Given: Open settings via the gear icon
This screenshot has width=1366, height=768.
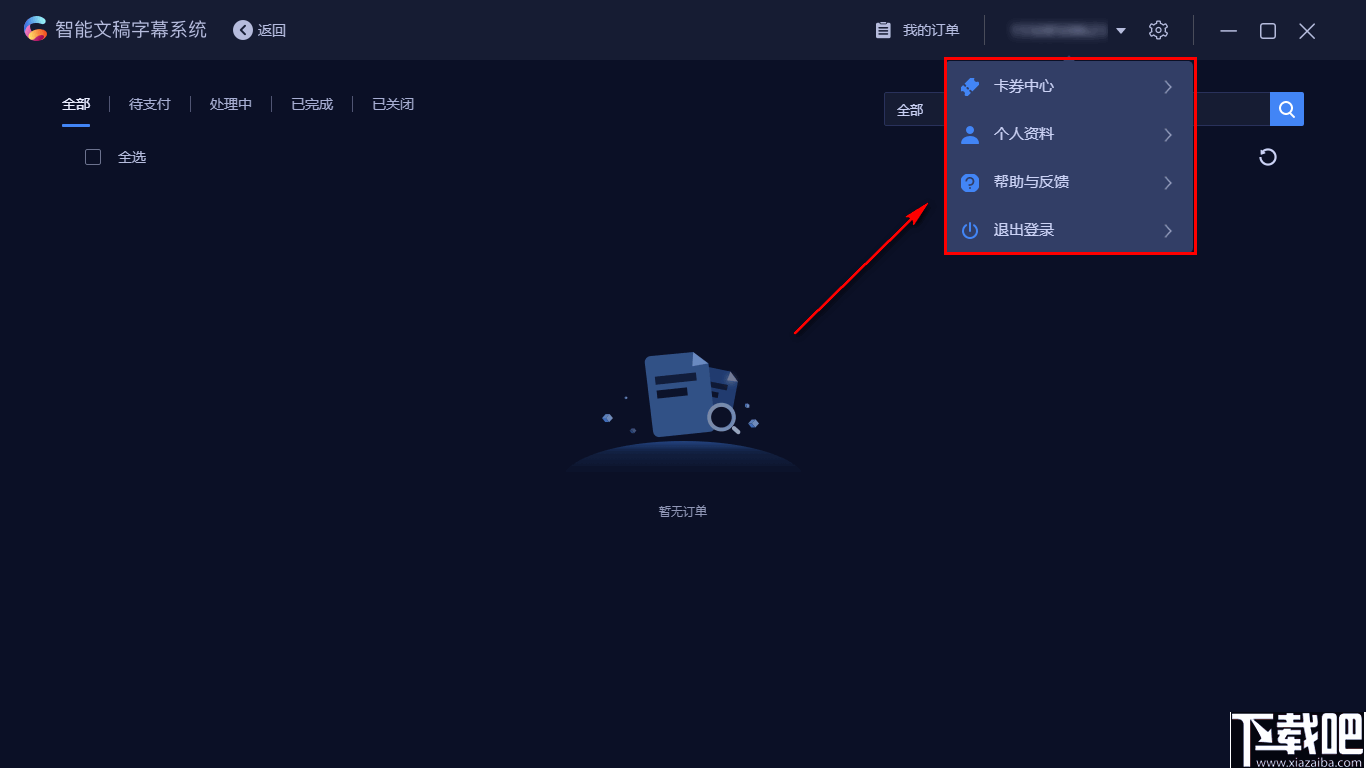Looking at the screenshot, I should (x=1158, y=29).
